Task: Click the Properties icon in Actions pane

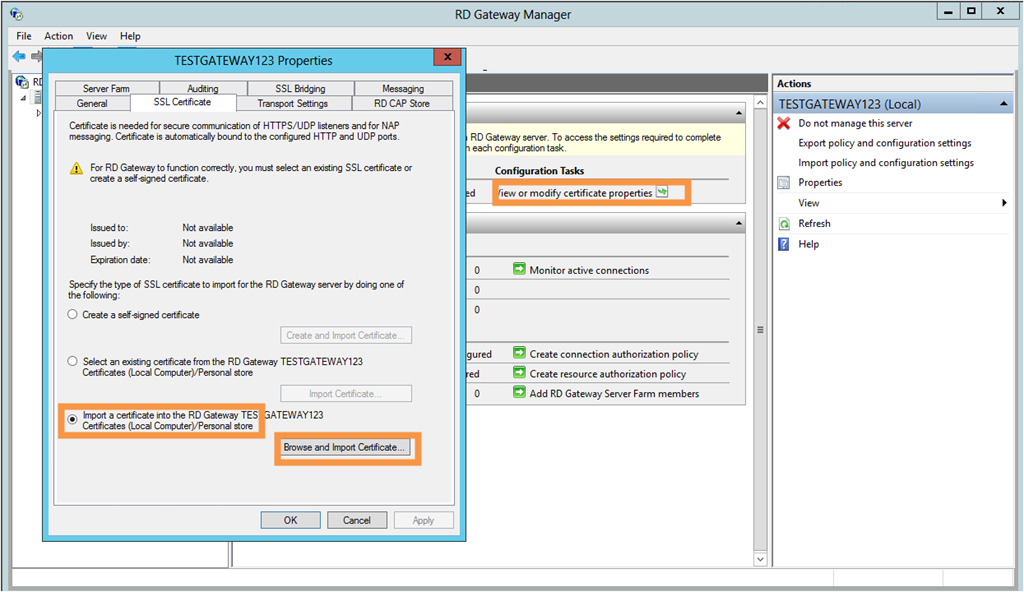Action: 785,183
